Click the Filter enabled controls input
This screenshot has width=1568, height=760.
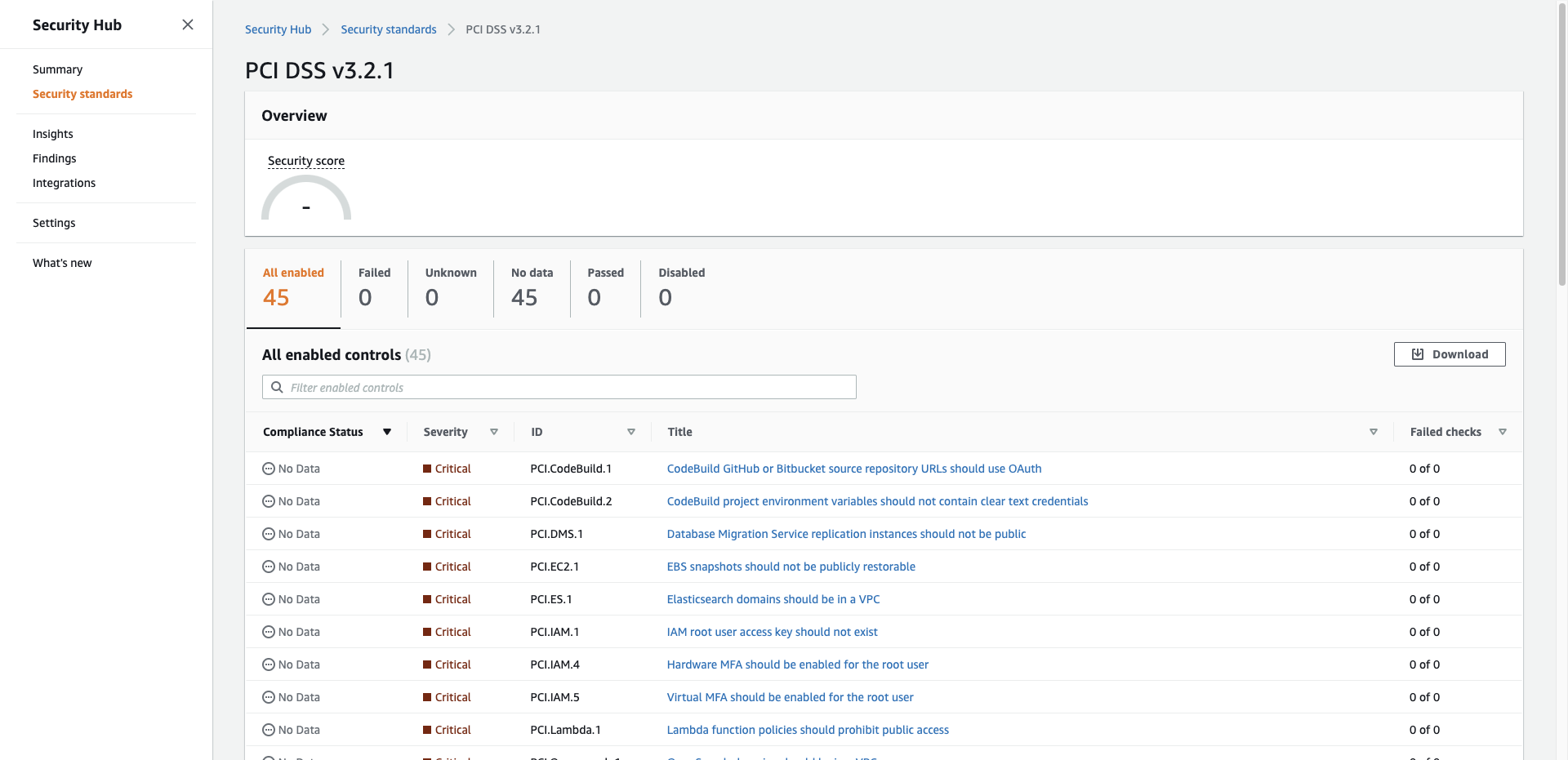tap(559, 387)
